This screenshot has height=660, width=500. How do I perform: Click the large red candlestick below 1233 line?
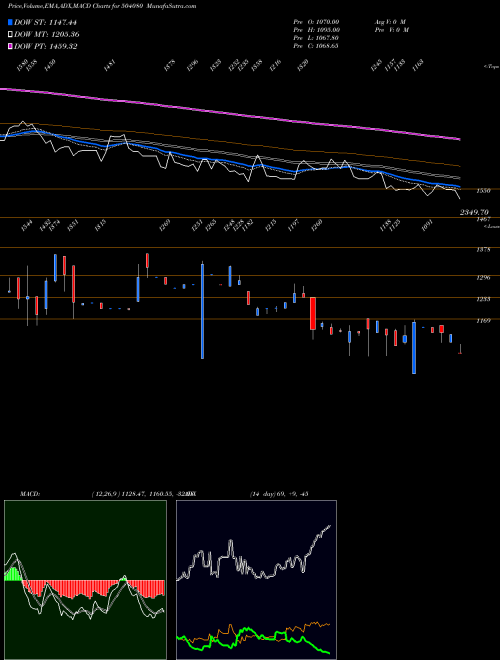313,314
